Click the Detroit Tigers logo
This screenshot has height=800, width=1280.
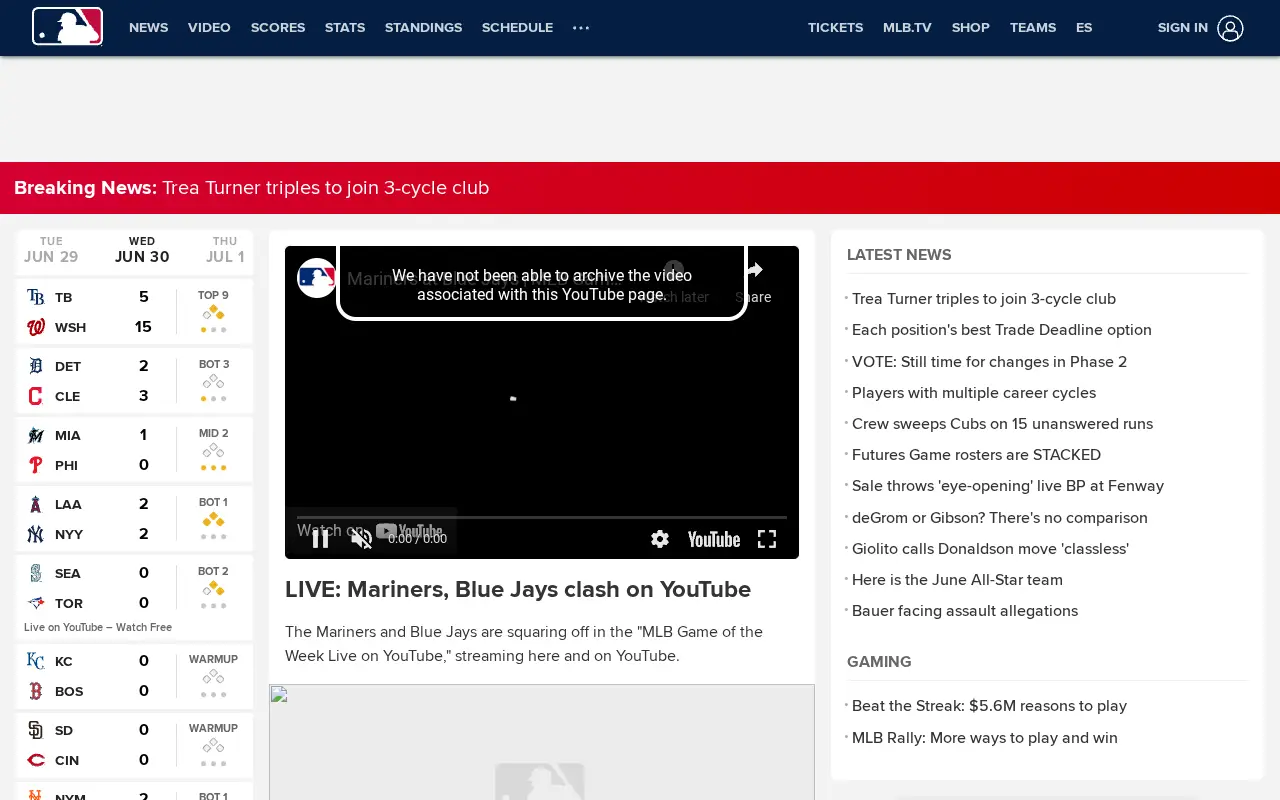coord(36,366)
